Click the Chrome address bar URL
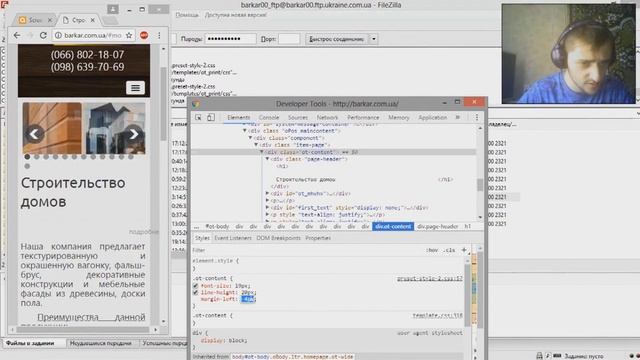 93,36
